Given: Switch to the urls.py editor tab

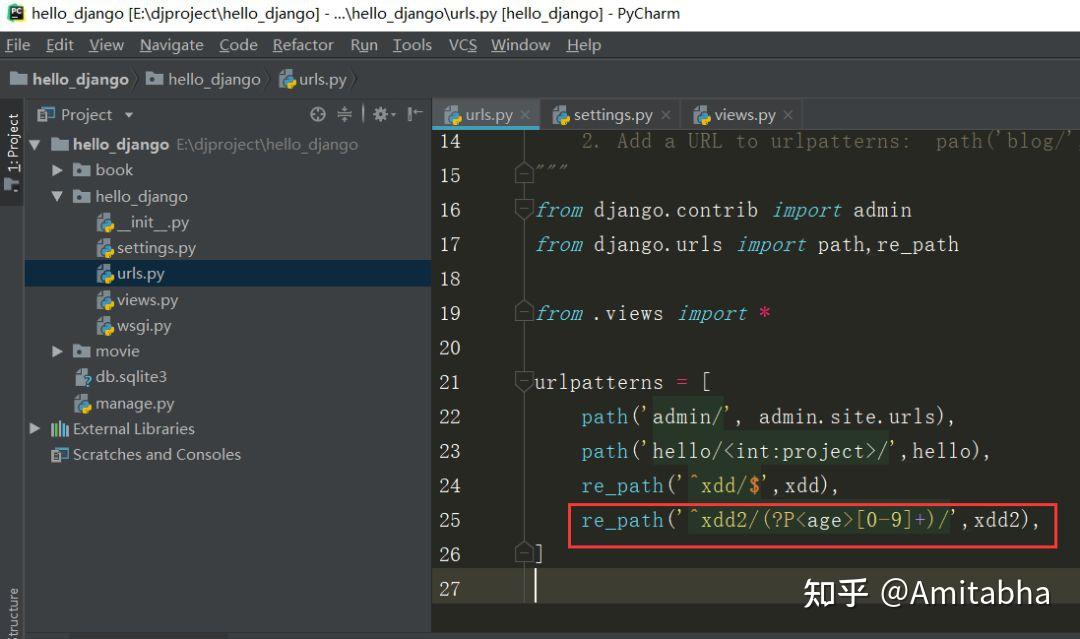Looking at the screenshot, I should click(x=487, y=115).
